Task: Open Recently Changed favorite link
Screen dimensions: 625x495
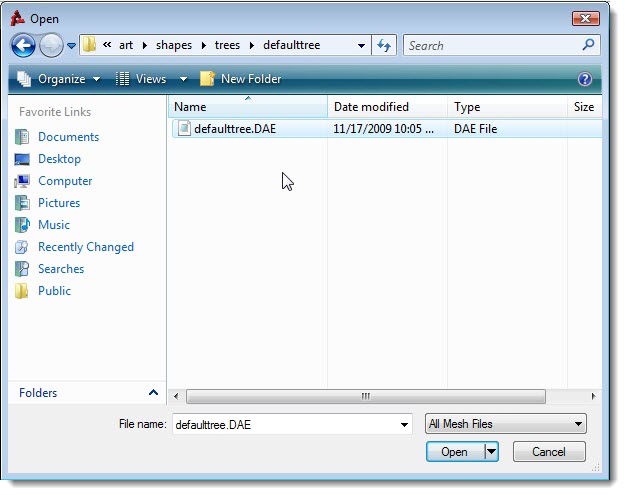Action: 86,247
